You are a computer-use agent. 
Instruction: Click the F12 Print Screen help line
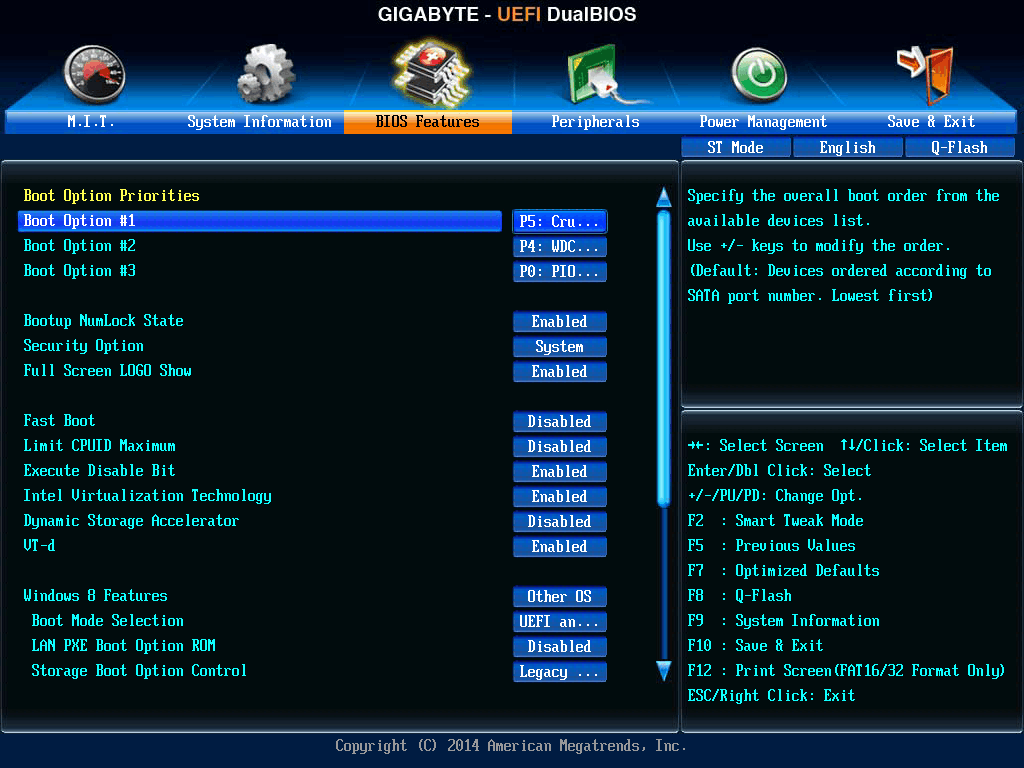(x=846, y=671)
